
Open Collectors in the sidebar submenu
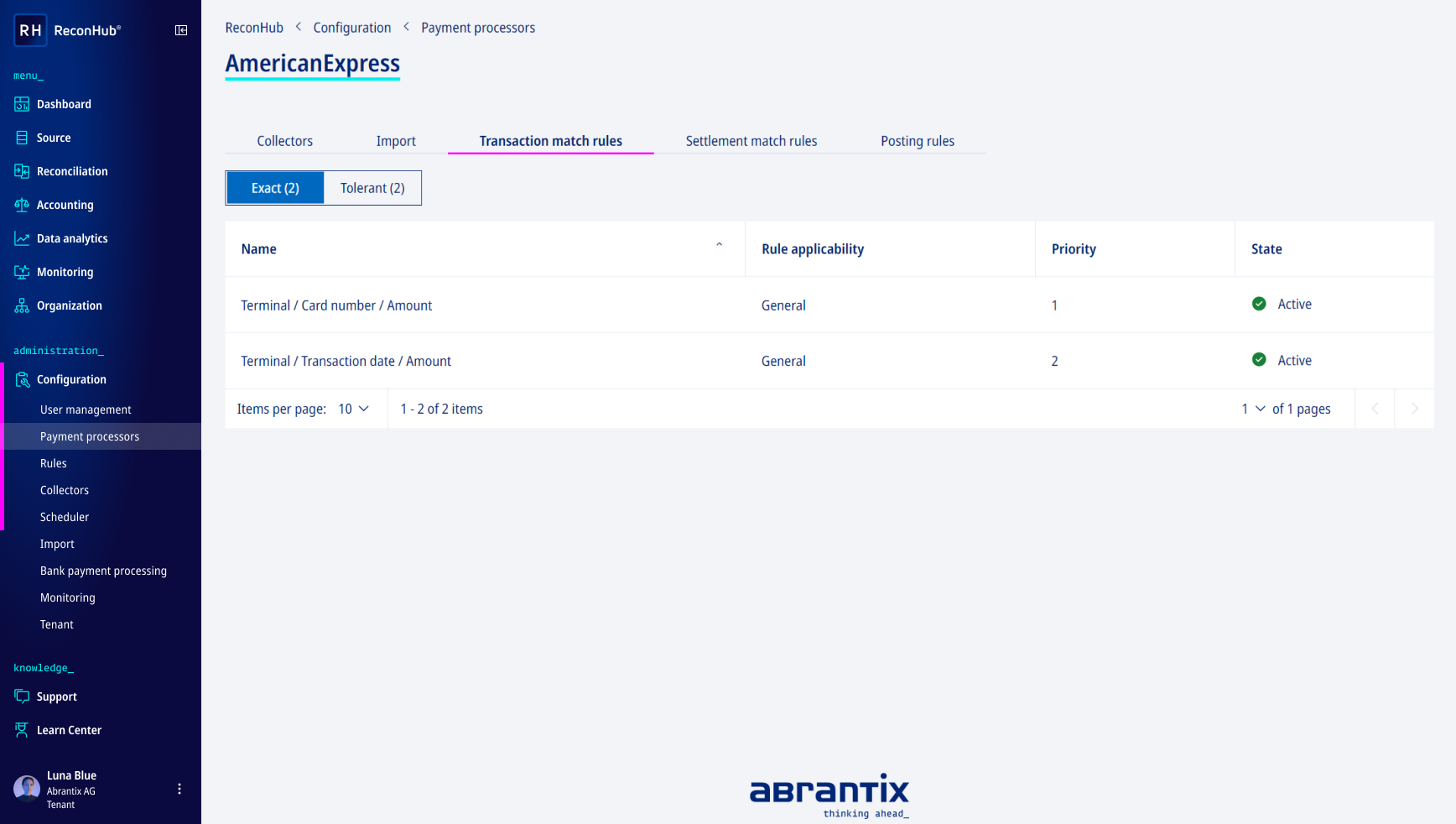coord(65,490)
